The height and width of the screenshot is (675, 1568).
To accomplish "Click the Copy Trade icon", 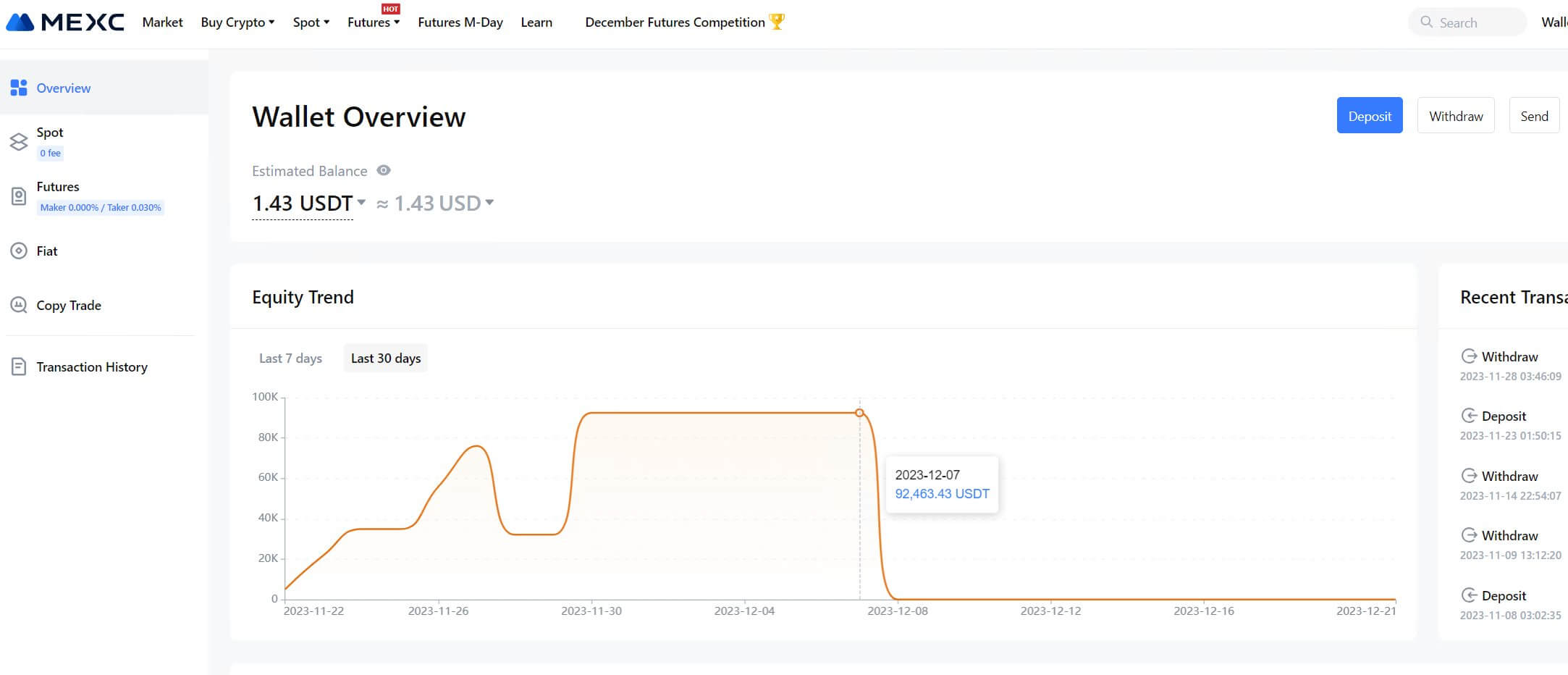I will (19, 306).
